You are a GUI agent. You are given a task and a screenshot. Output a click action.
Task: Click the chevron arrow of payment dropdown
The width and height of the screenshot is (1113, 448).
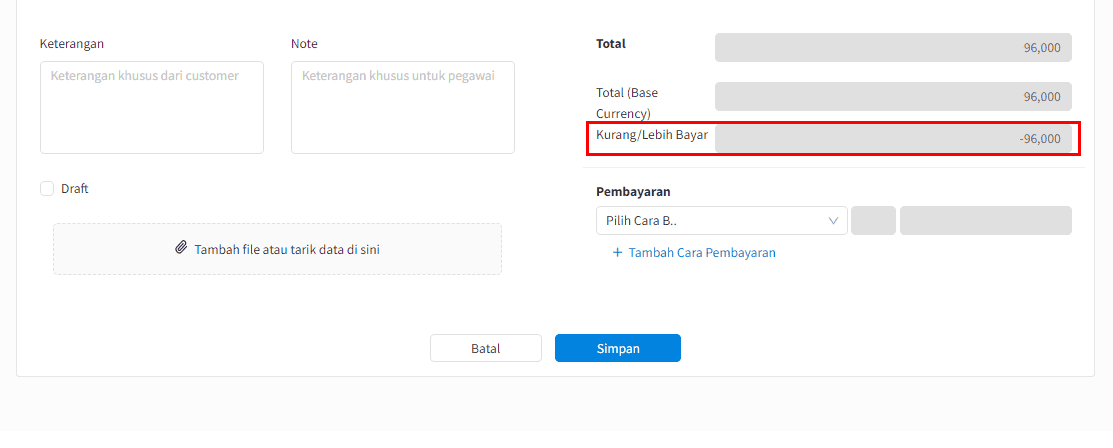pos(833,221)
